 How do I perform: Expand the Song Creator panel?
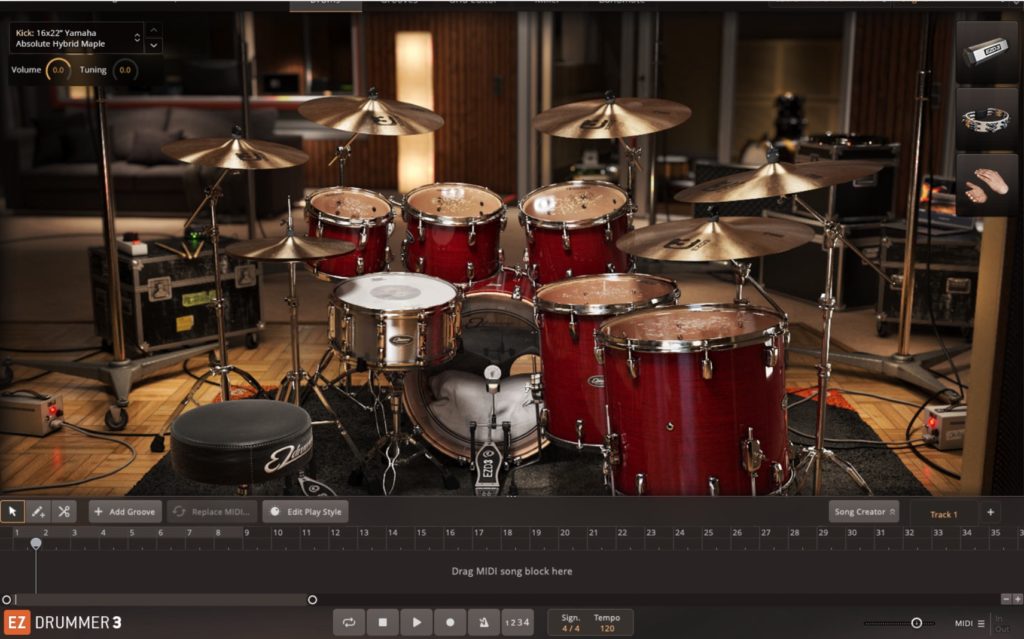(864, 512)
